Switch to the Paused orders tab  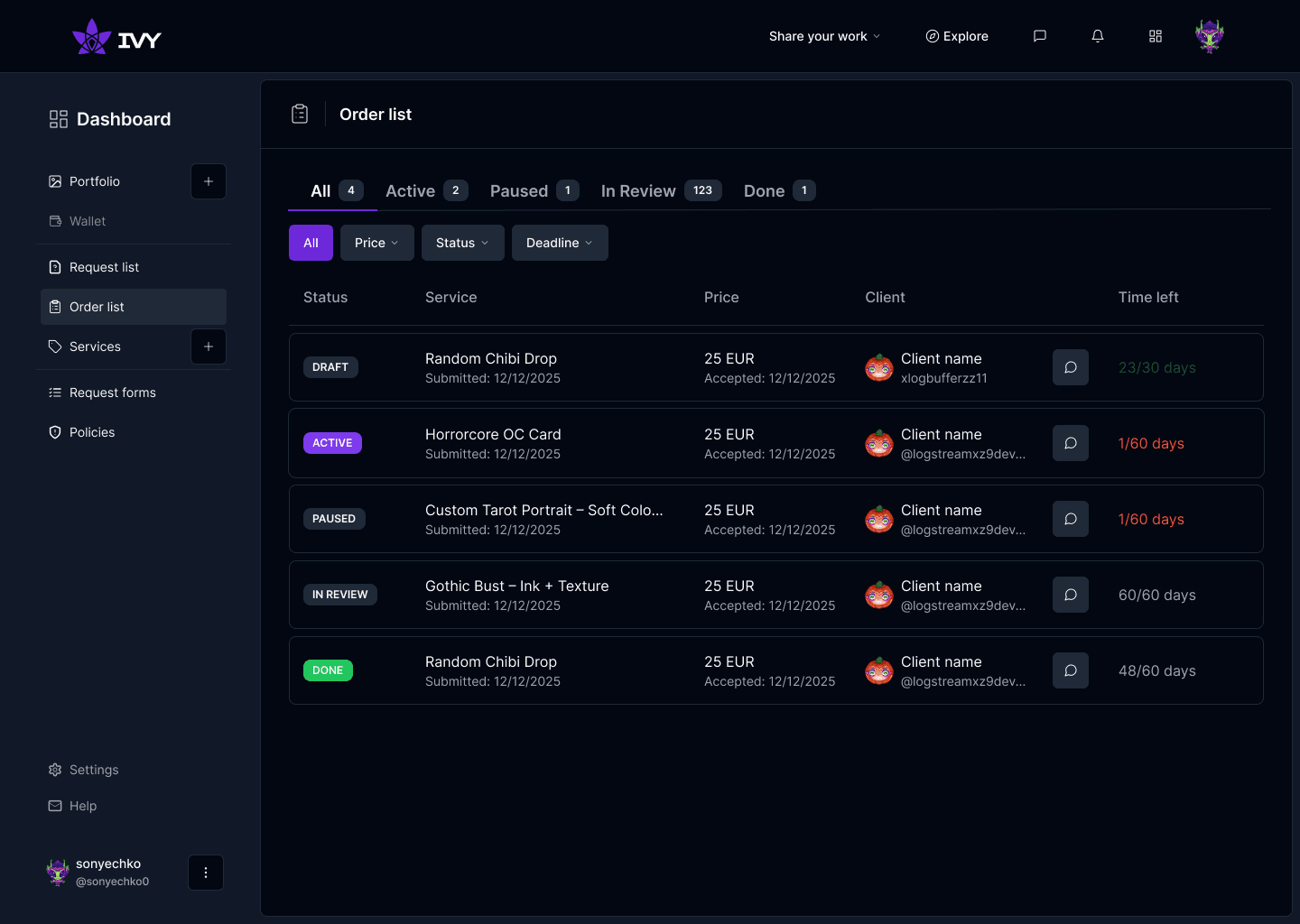click(x=534, y=190)
